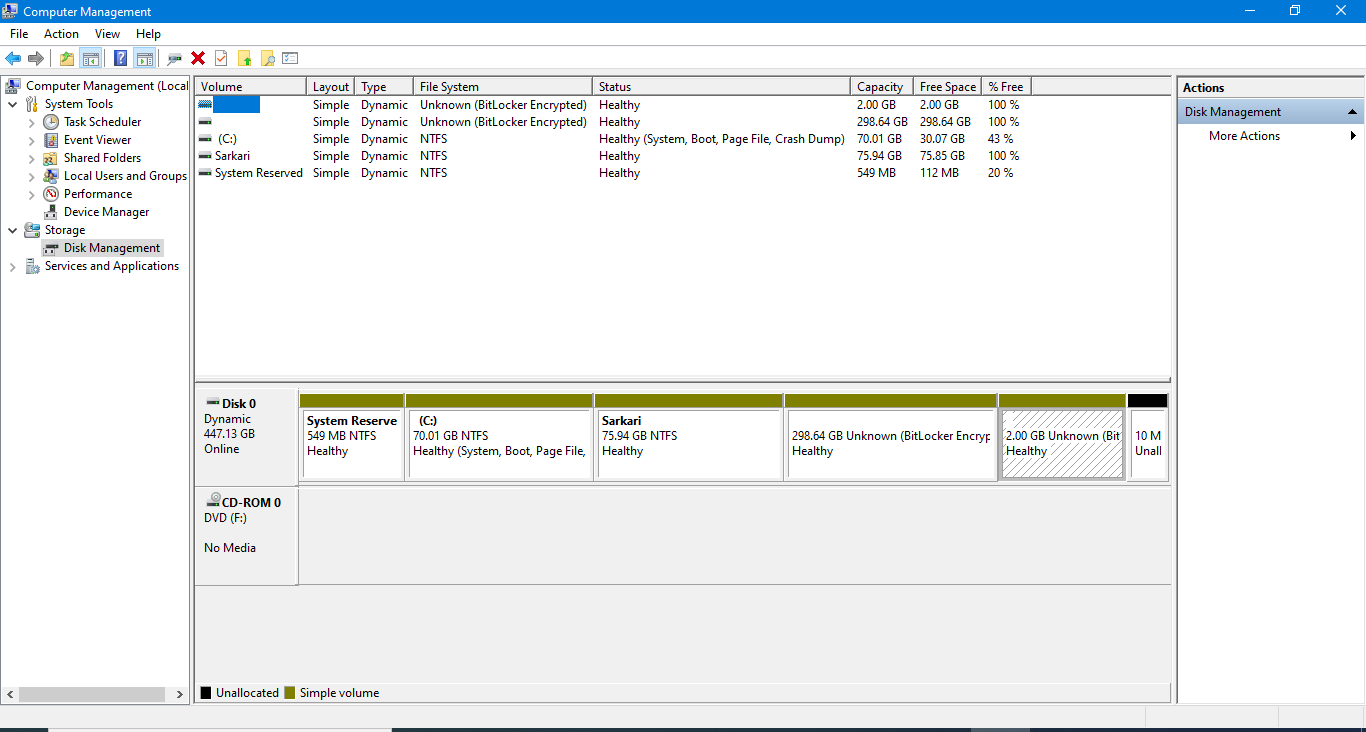This screenshot has height=732, width=1366.
Task: Toggle Show/Hide Action Pane toolbar button
Action: (x=144, y=59)
